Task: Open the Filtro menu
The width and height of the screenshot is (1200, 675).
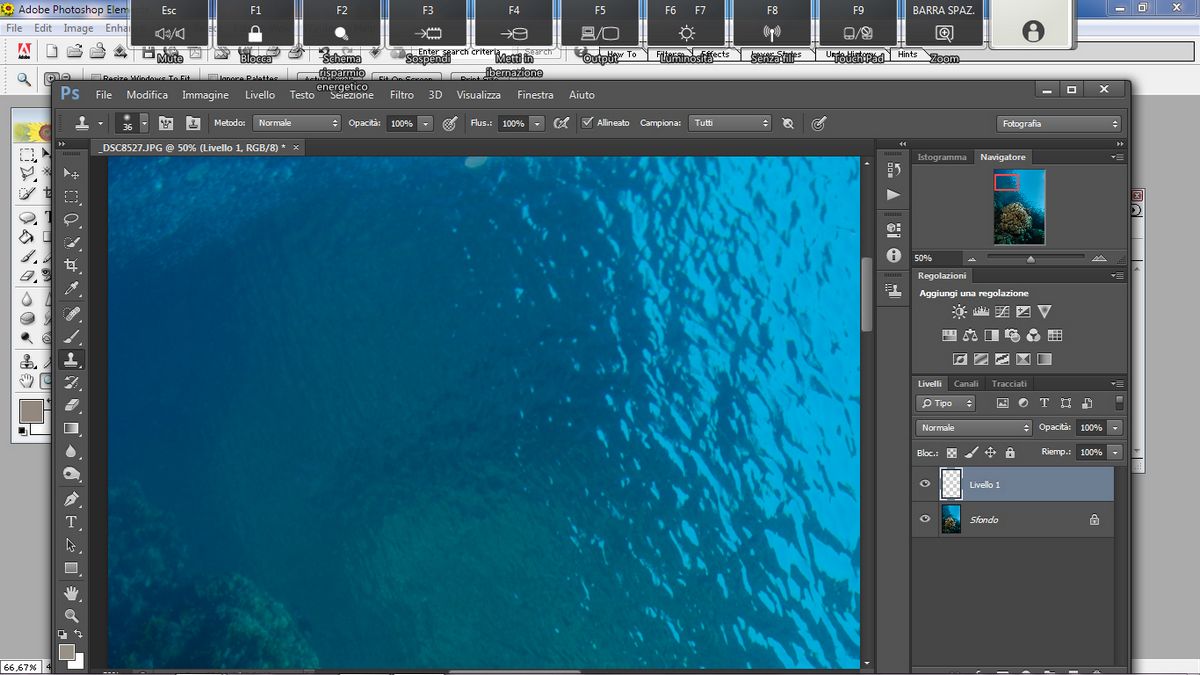Action: coord(402,95)
